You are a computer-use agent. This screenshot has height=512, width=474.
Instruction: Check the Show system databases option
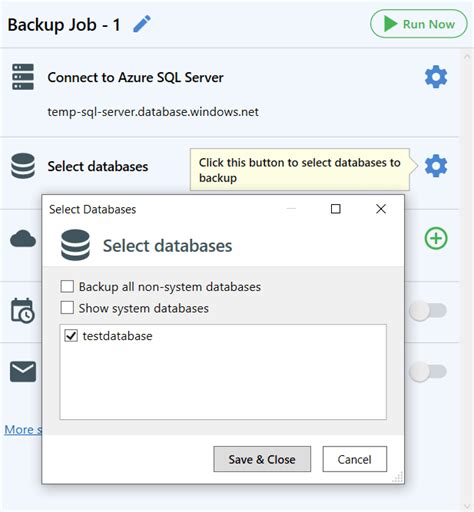click(x=67, y=308)
